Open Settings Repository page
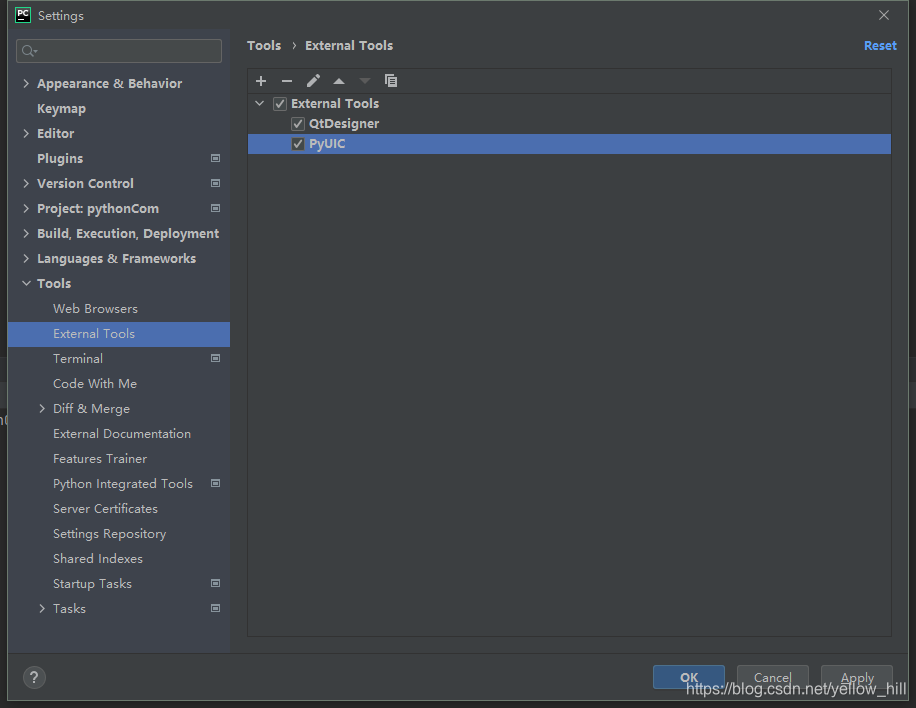 [x=109, y=534]
